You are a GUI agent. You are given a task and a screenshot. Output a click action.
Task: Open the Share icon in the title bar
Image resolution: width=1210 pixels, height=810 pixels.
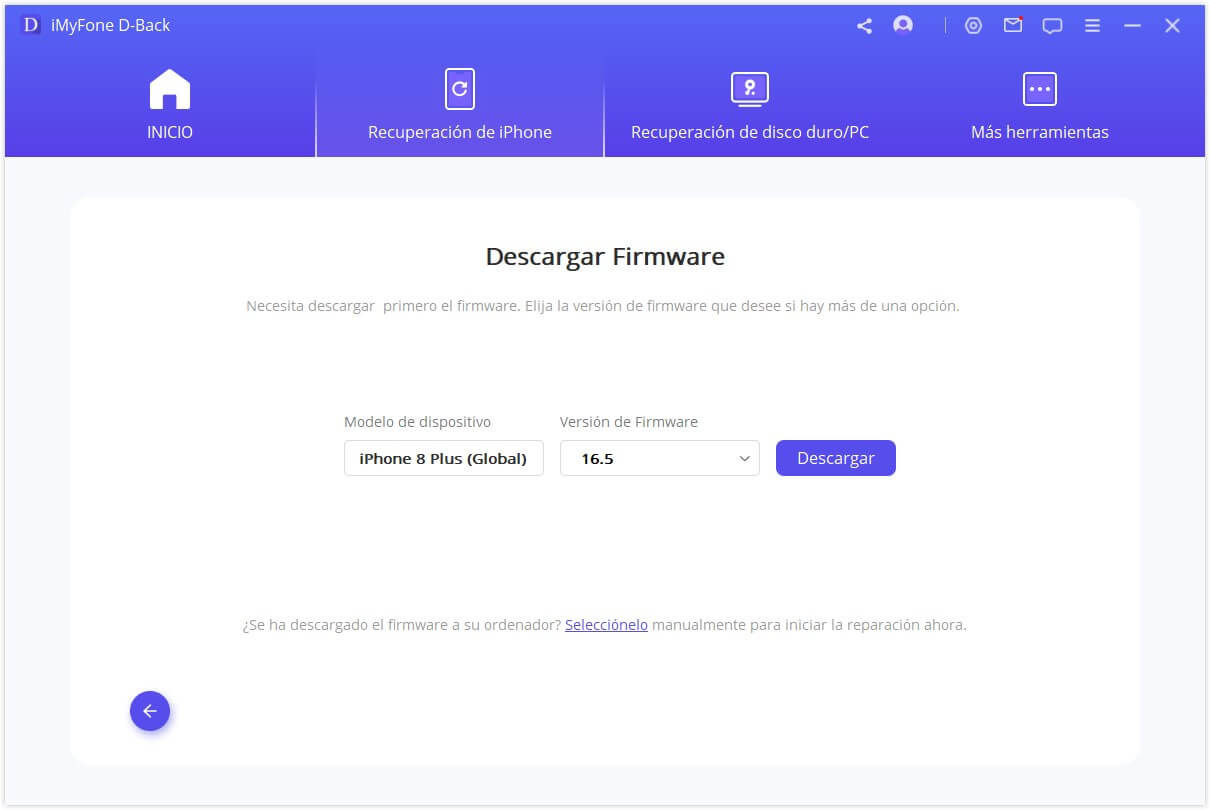coord(864,24)
